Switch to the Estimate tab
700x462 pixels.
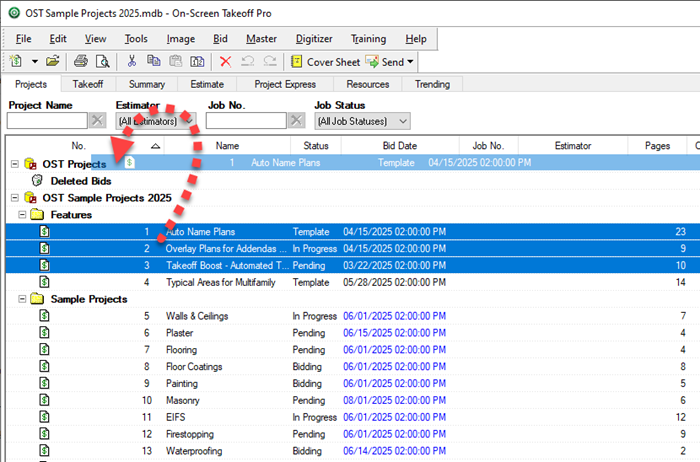point(207,84)
